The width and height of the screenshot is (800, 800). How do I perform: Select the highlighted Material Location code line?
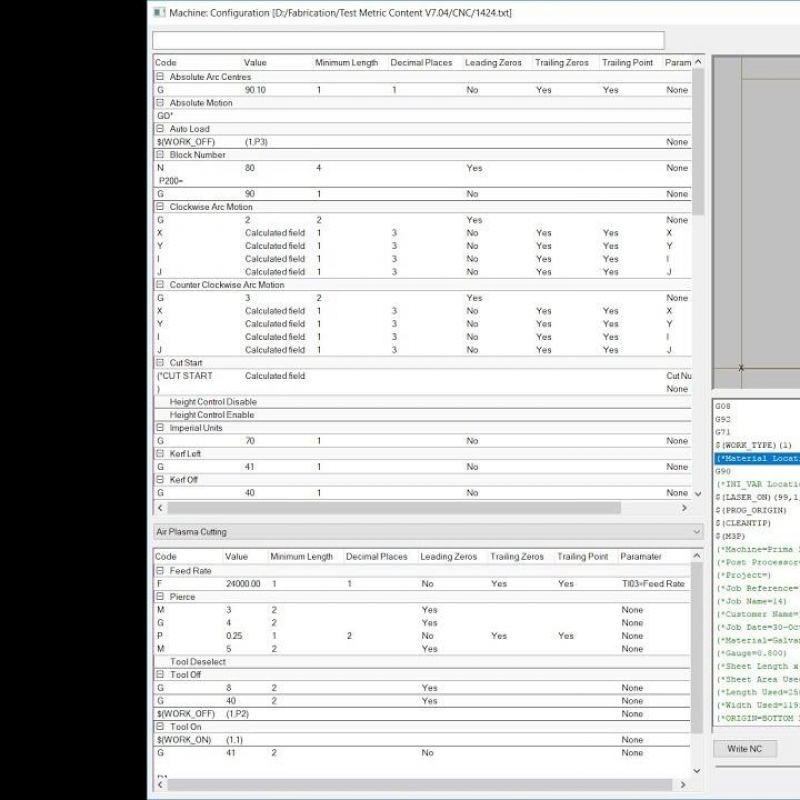point(757,458)
